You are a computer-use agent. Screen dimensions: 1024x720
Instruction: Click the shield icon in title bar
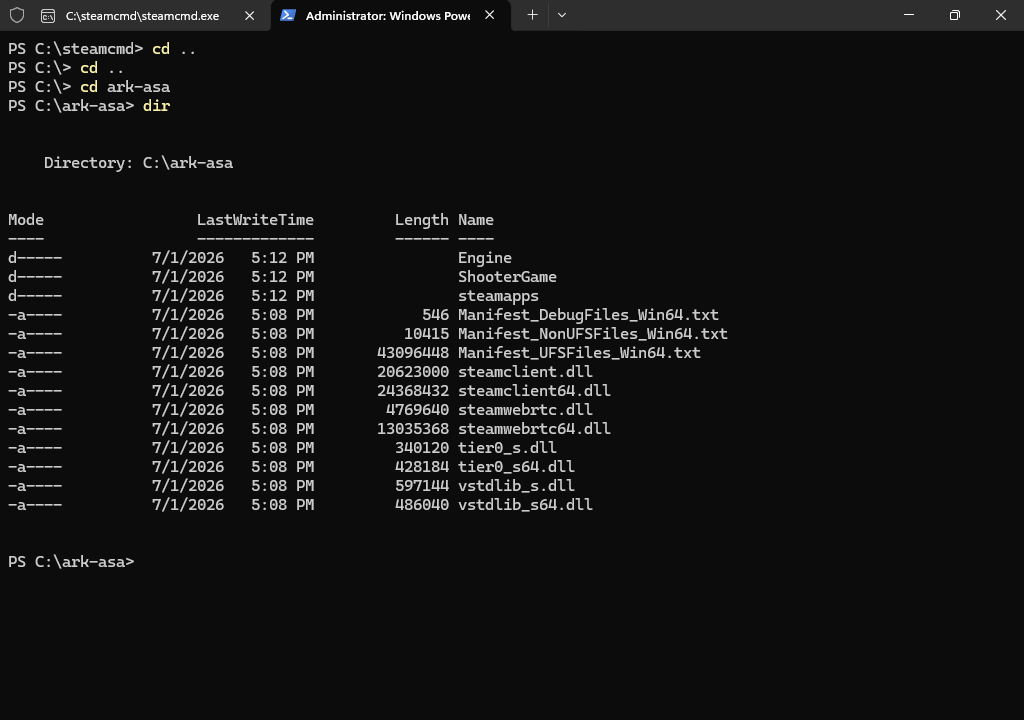click(17, 15)
